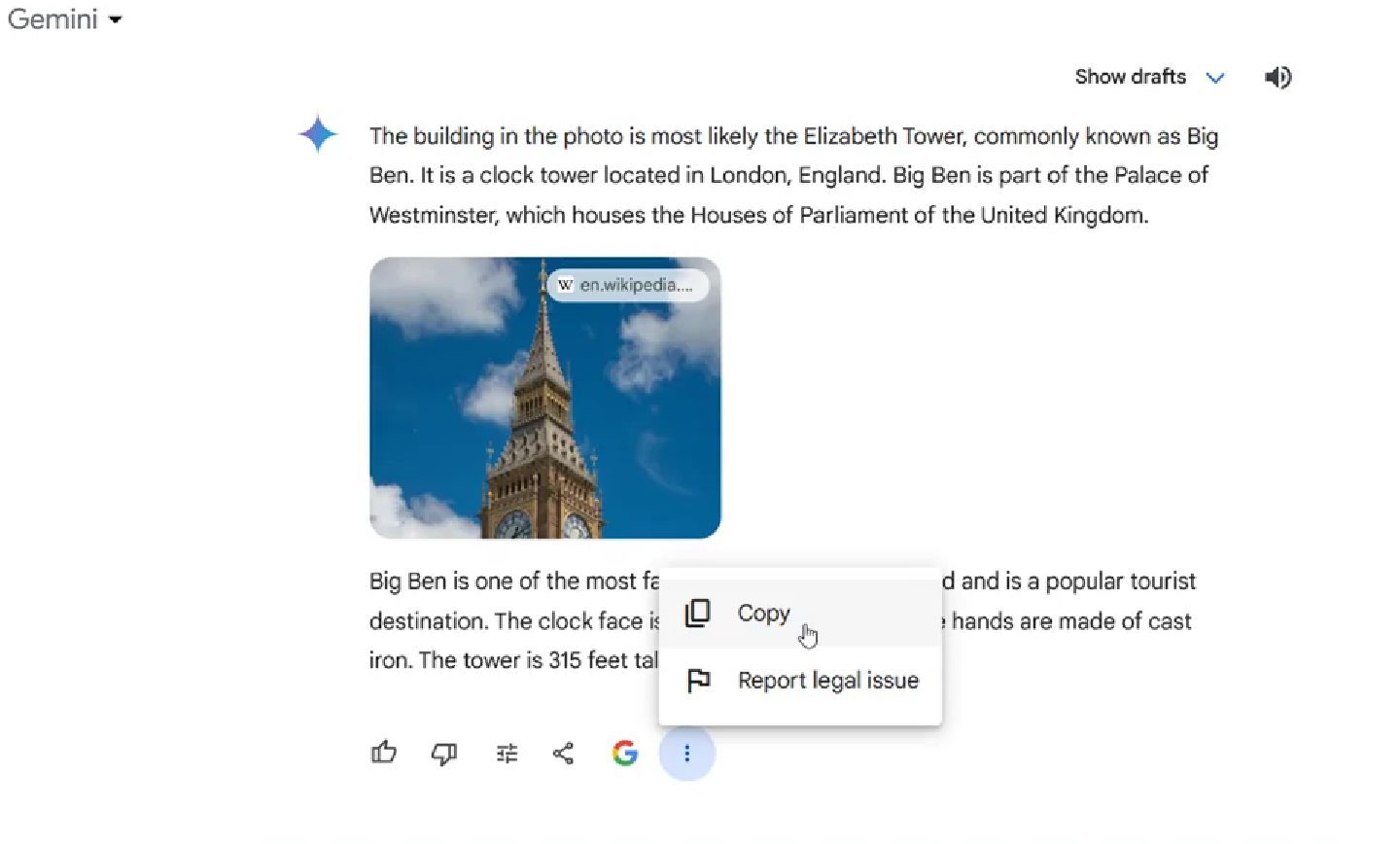
Task: Click the text 'iron. The tower is 315 feet'
Action: coord(499,660)
